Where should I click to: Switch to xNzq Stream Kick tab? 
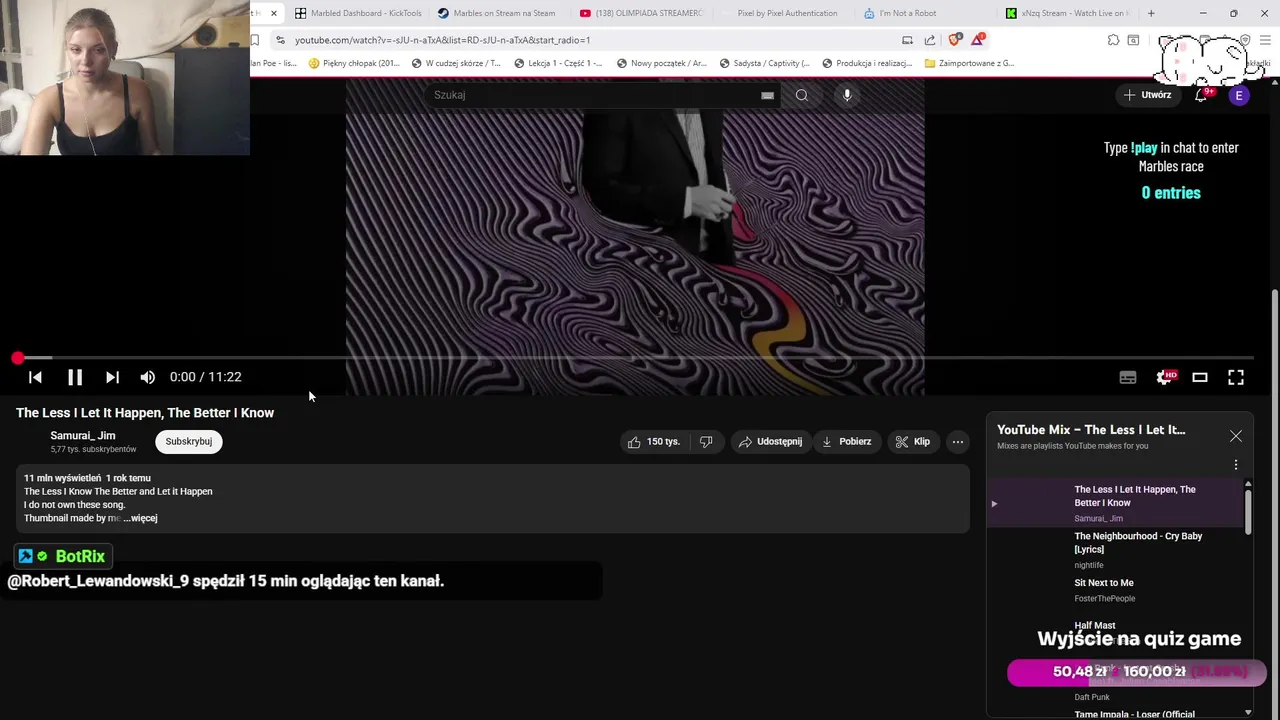click(x=1068, y=13)
